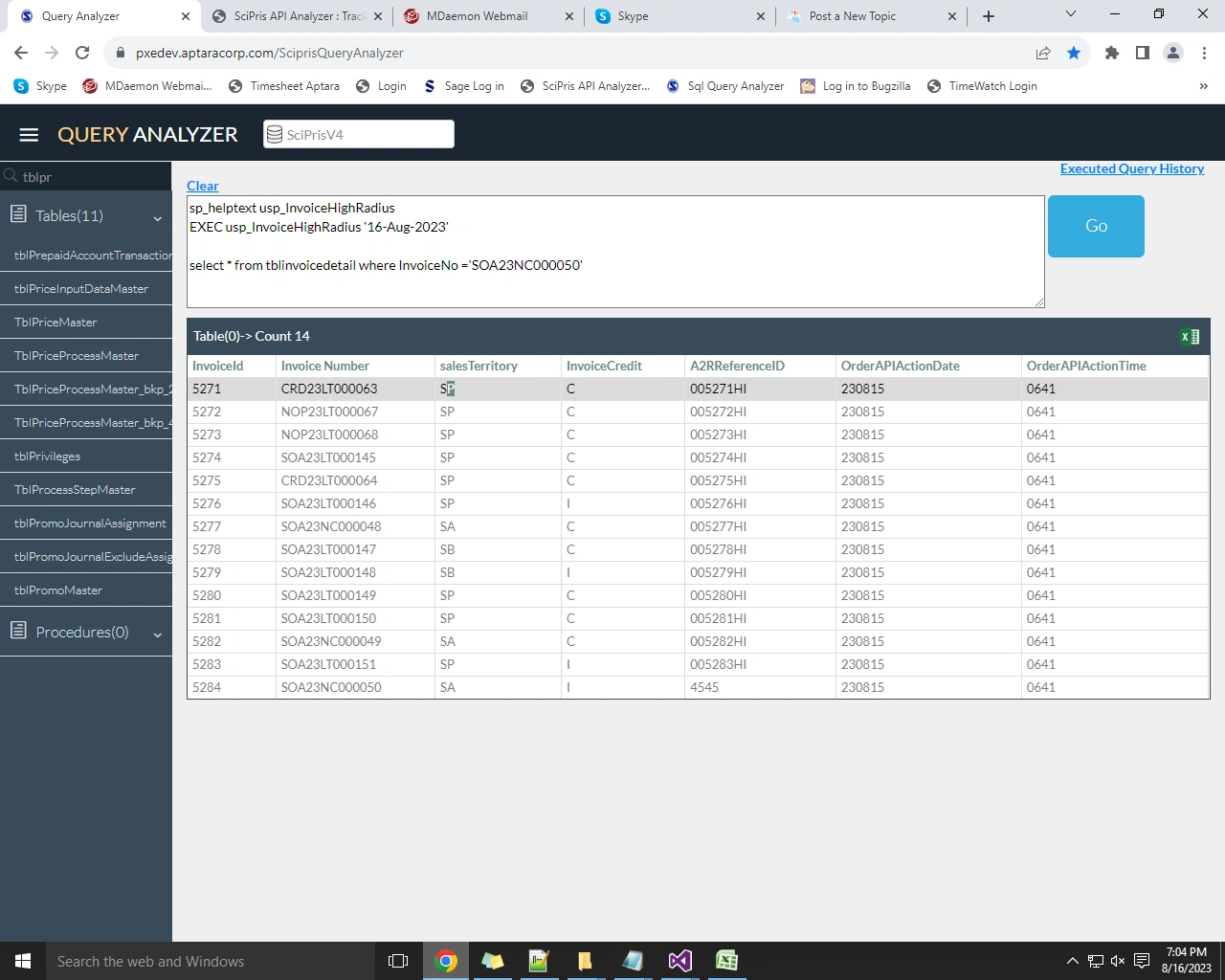Open the Chrome extensions puzzle icon
The image size is (1225, 980).
(x=1111, y=53)
